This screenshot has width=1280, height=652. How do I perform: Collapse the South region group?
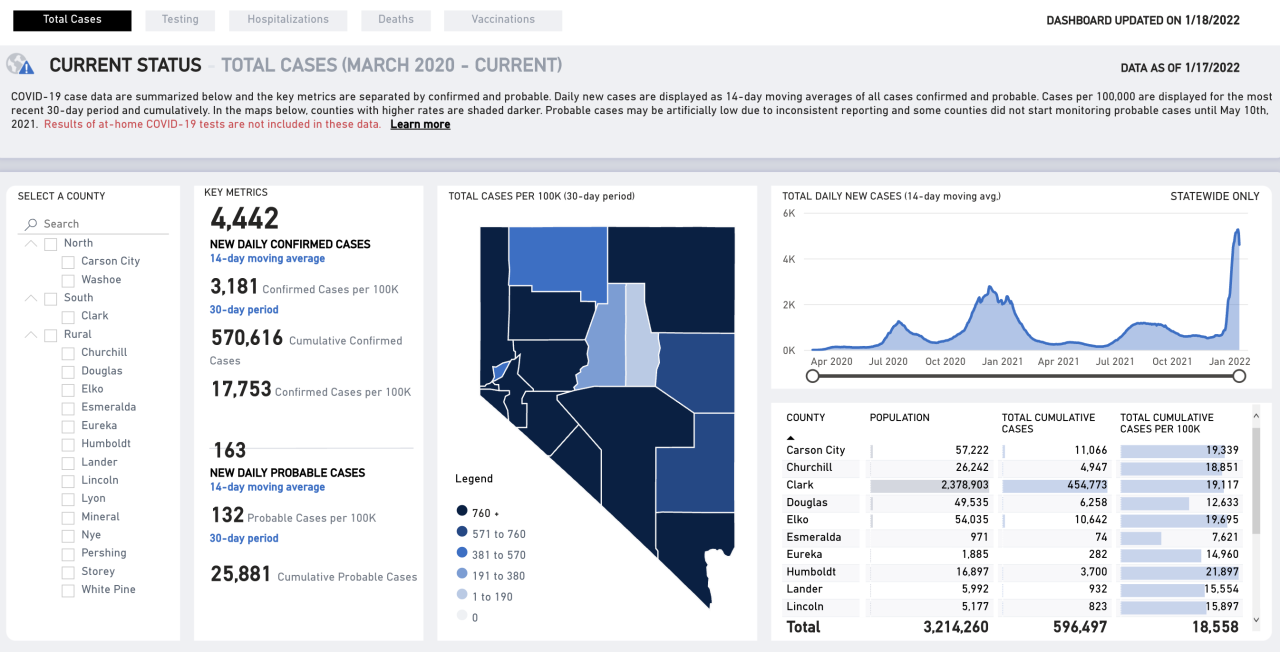31,298
